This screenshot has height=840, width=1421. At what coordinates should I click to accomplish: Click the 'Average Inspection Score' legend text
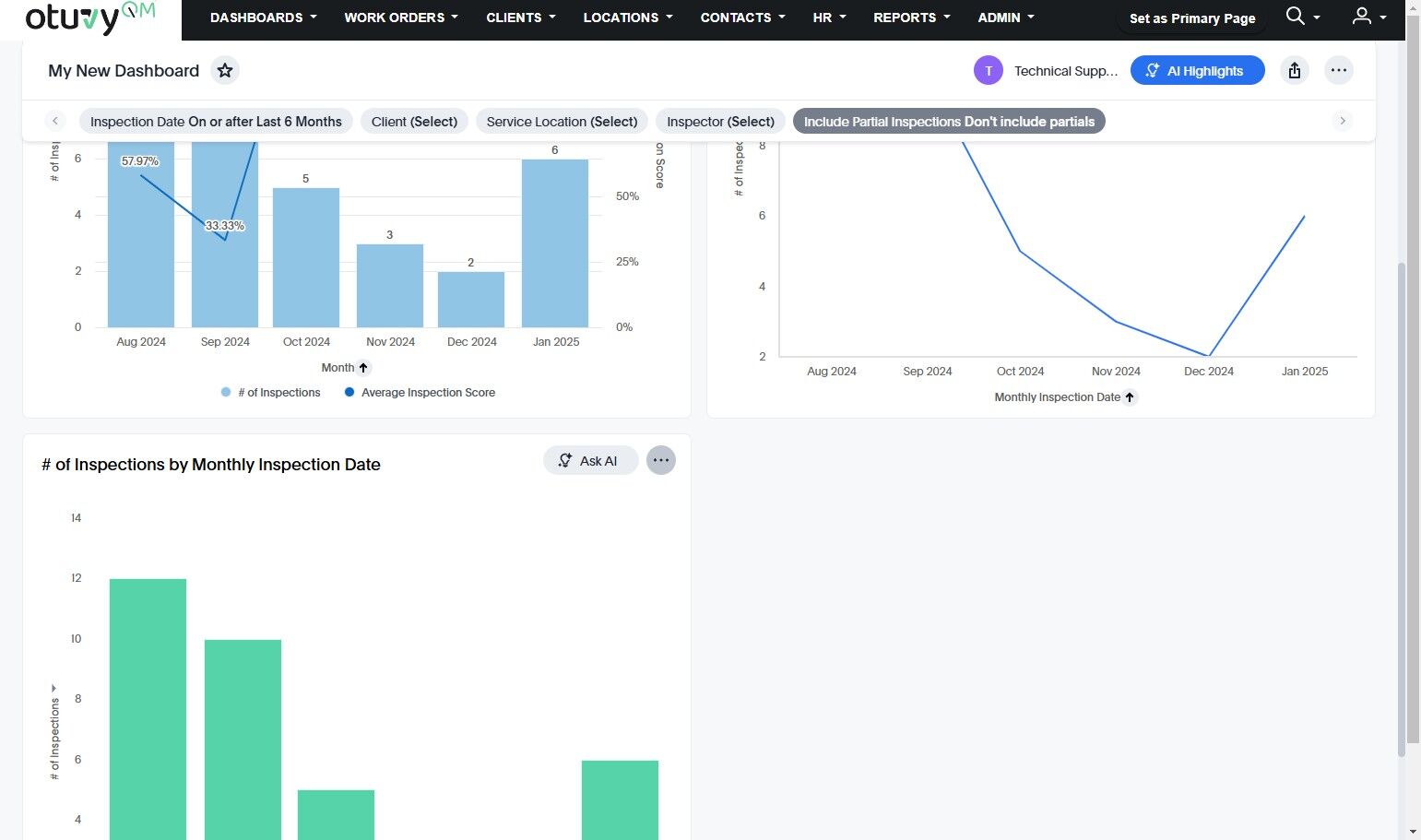(x=428, y=393)
